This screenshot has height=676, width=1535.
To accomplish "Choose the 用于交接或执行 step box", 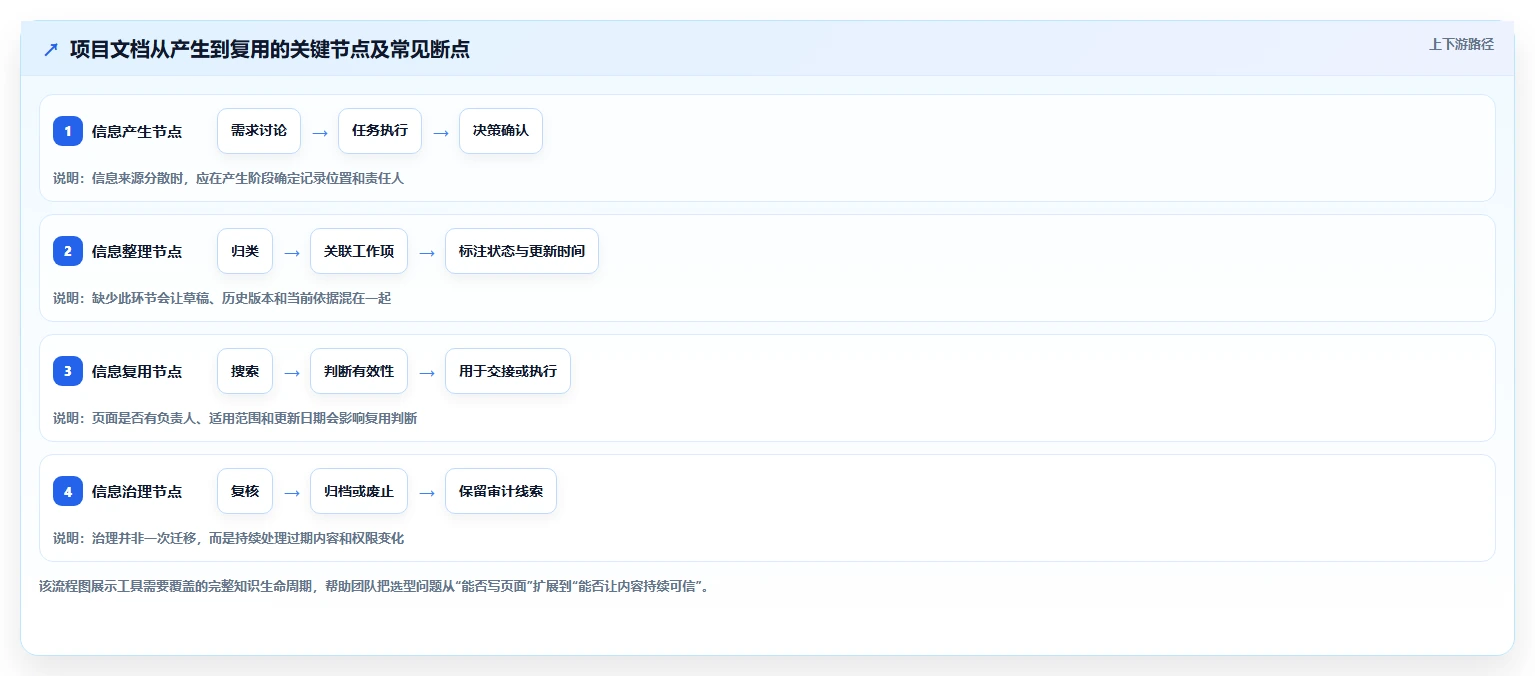I will pos(508,371).
